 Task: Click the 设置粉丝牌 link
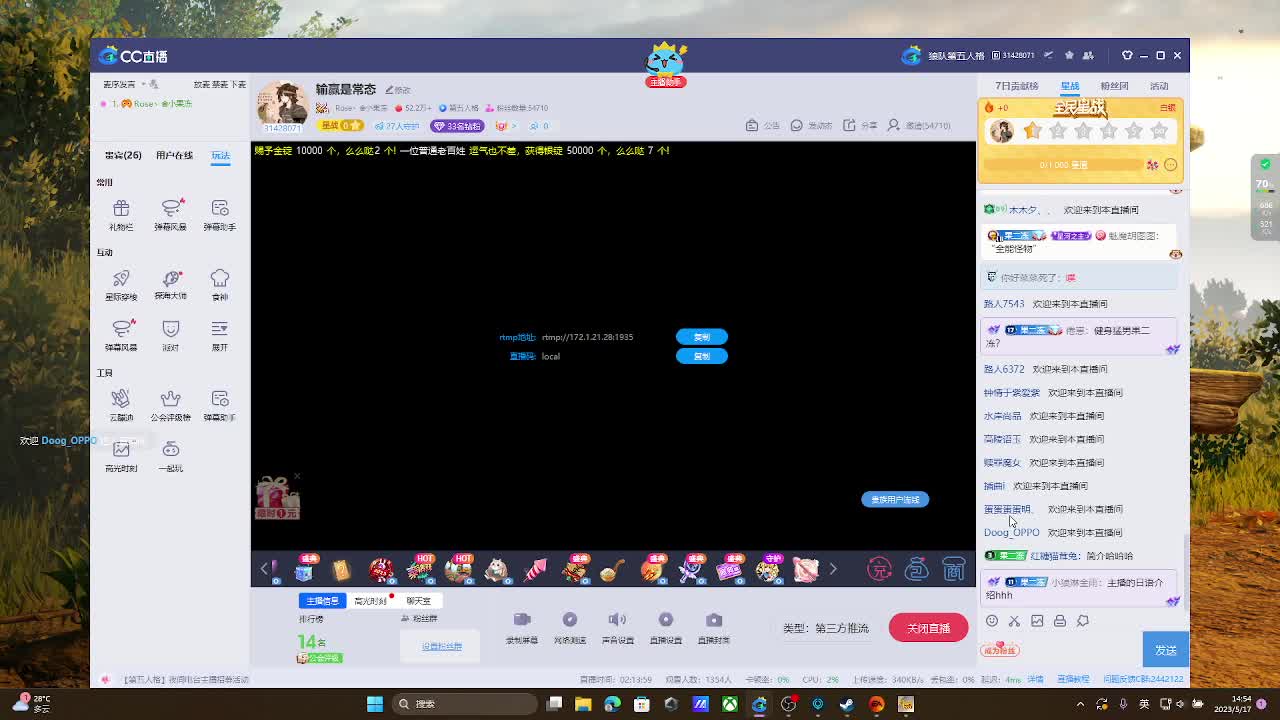pyautogui.click(x=441, y=646)
